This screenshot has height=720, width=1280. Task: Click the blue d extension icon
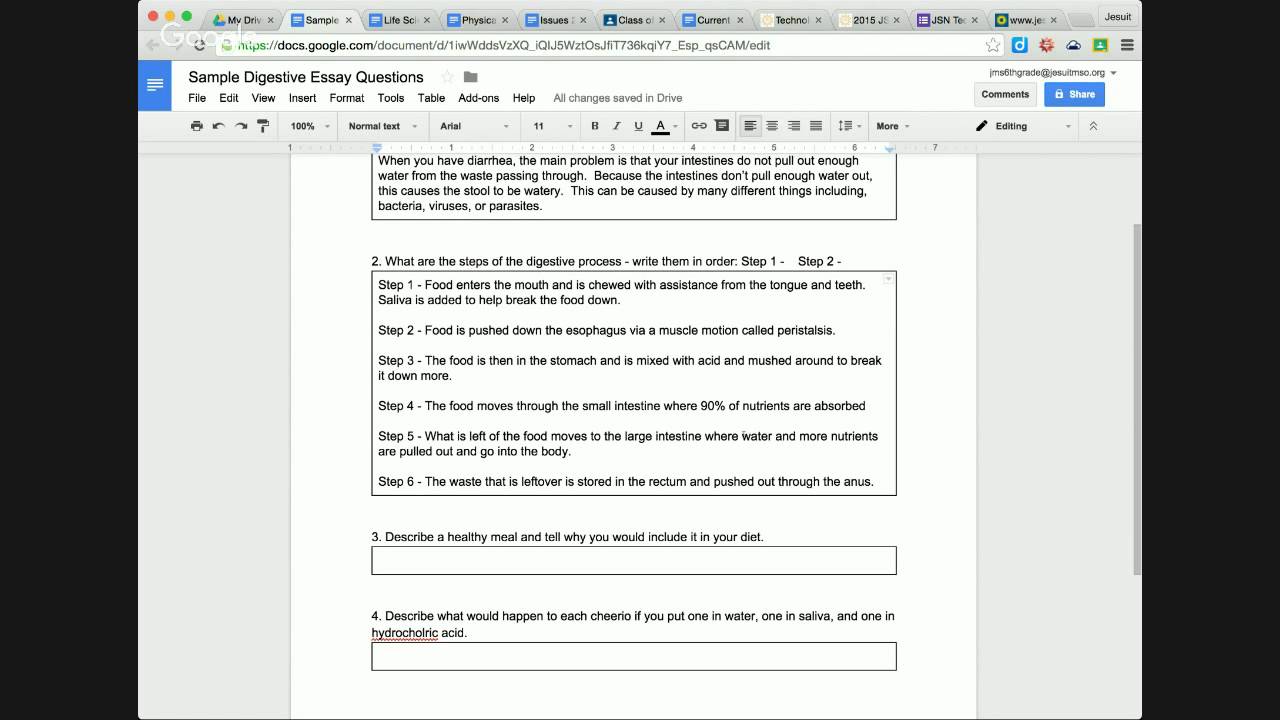click(x=1020, y=45)
